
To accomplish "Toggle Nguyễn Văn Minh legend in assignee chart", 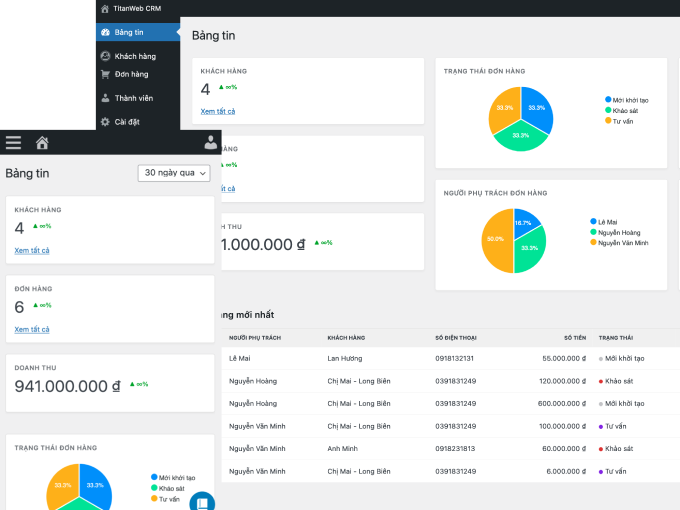I will point(619,243).
